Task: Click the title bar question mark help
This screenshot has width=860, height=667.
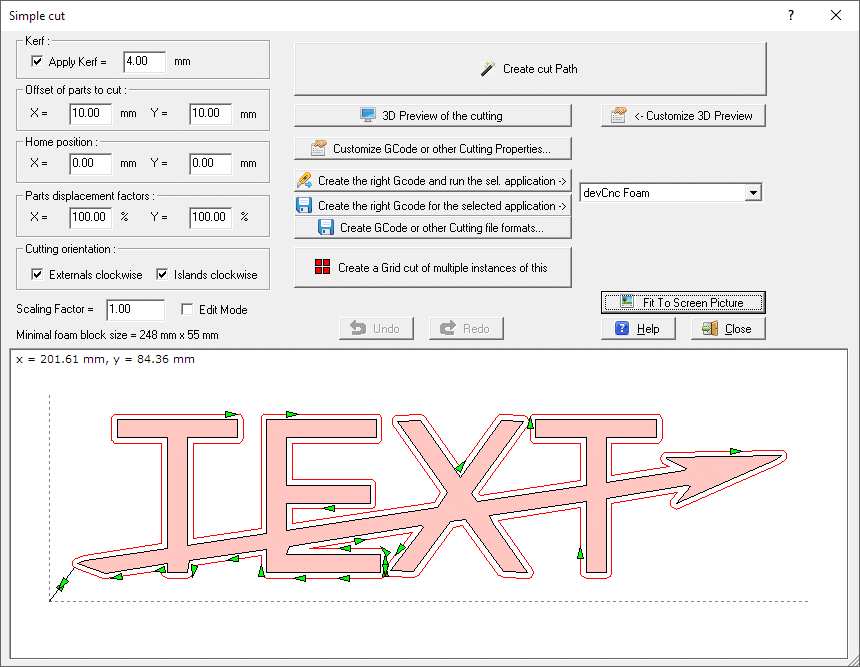Action: (x=790, y=15)
